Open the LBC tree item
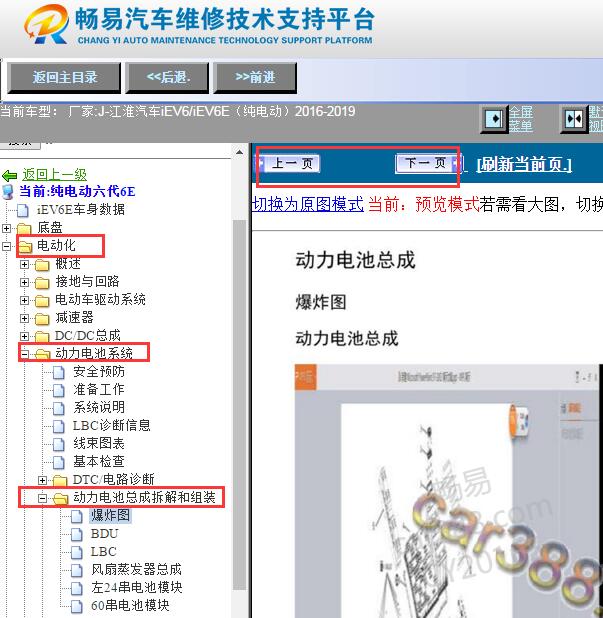 (x=104, y=552)
